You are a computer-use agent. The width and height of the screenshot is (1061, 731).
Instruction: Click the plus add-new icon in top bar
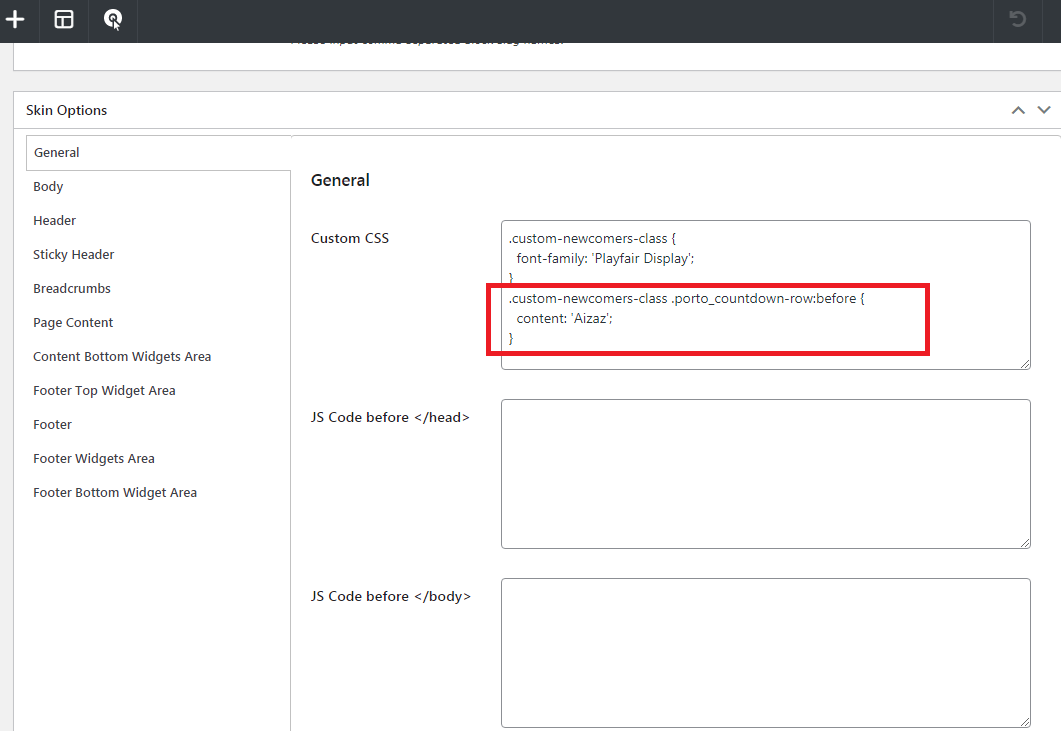15,19
